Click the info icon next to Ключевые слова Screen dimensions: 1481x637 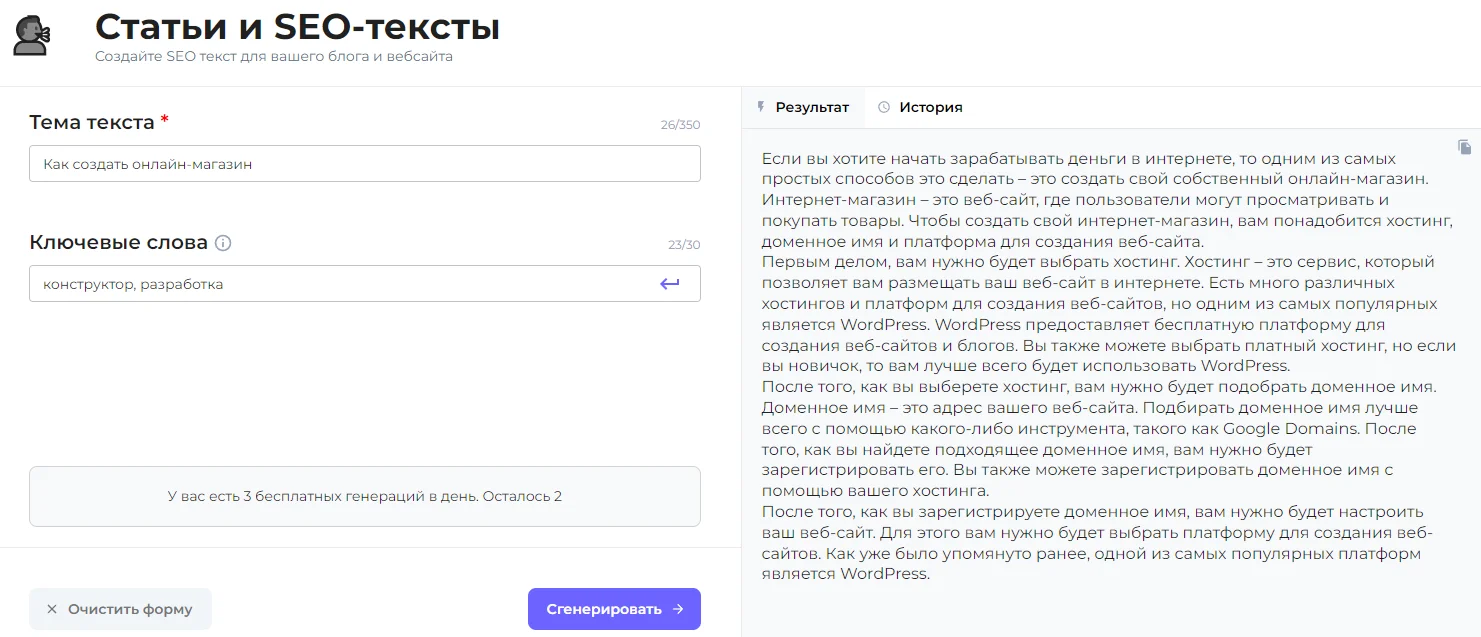[223, 243]
